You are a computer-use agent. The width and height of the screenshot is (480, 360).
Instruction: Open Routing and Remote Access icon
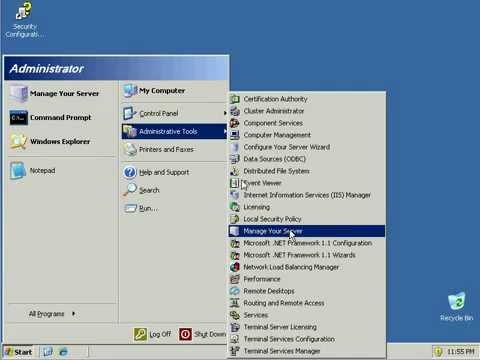(x=235, y=303)
